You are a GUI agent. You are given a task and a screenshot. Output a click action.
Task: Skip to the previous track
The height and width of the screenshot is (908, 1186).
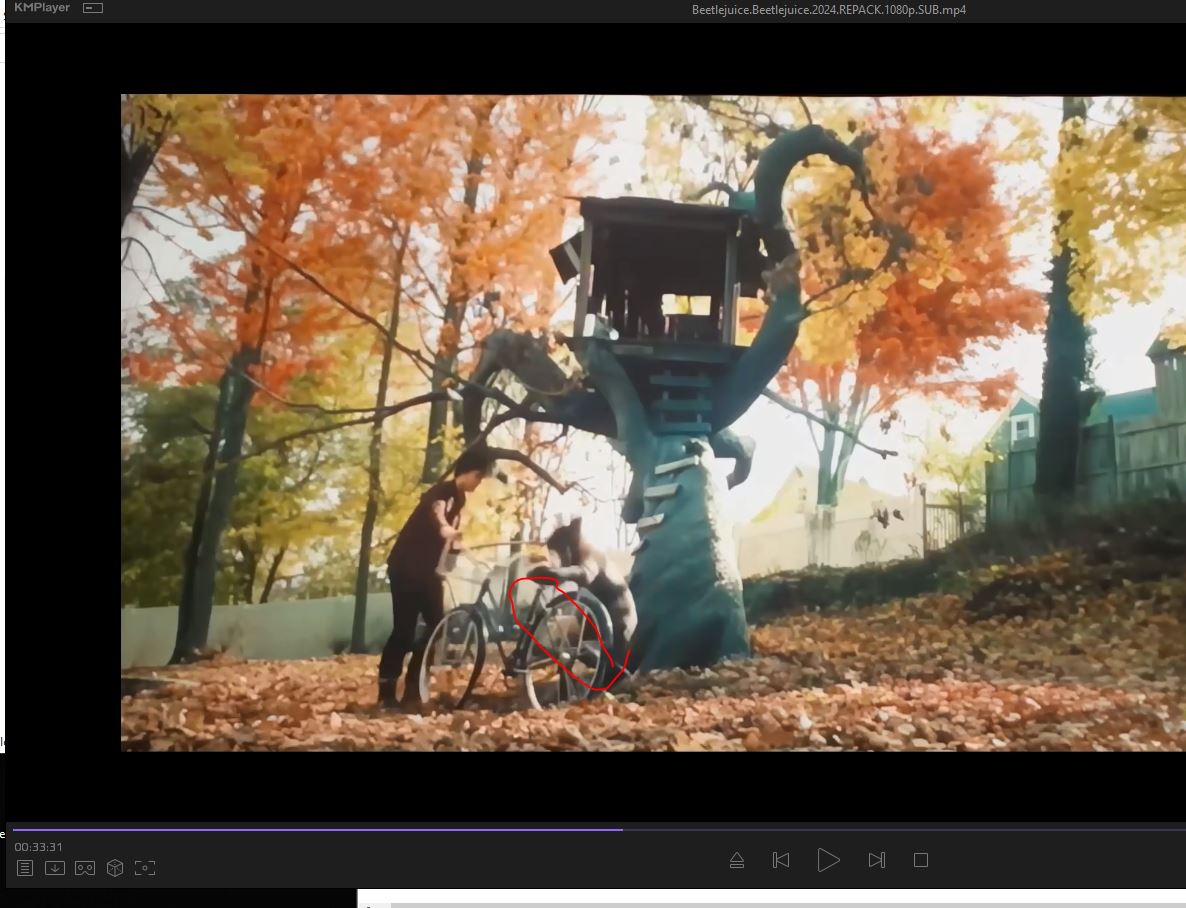[x=781, y=860]
